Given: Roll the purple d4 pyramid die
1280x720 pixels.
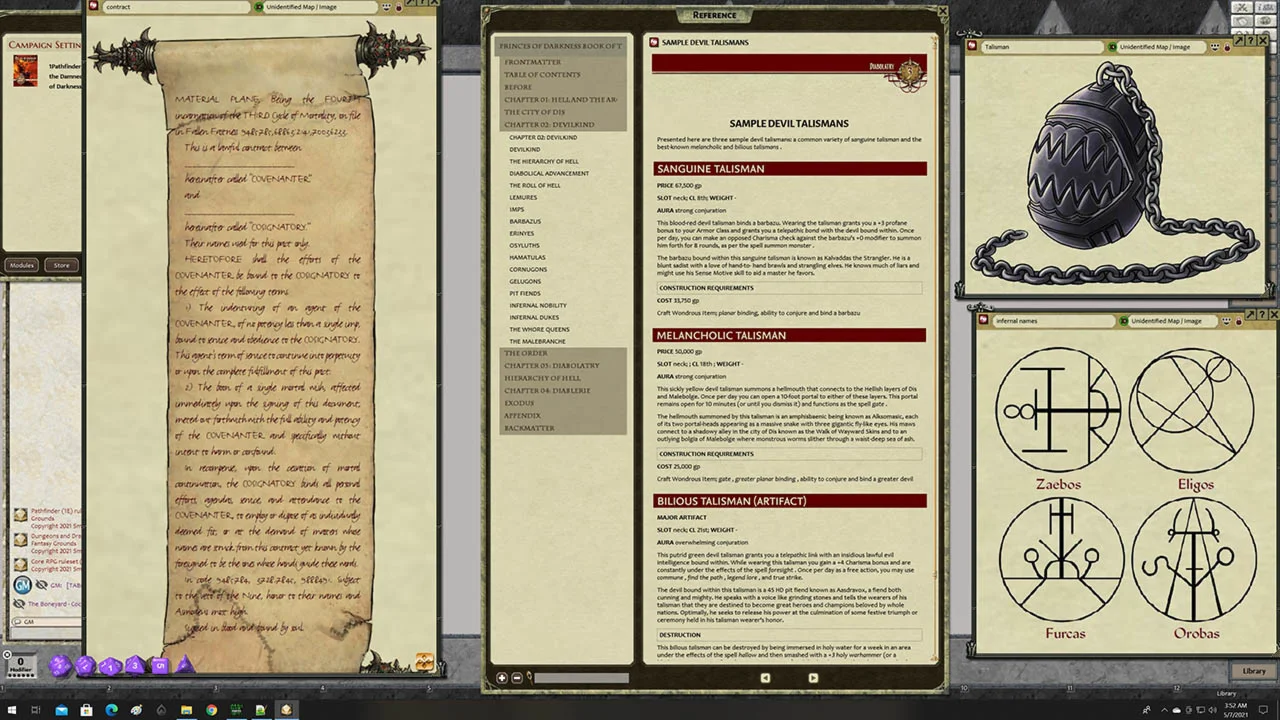Looking at the screenshot, I should pyautogui.click(x=185, y=665).
